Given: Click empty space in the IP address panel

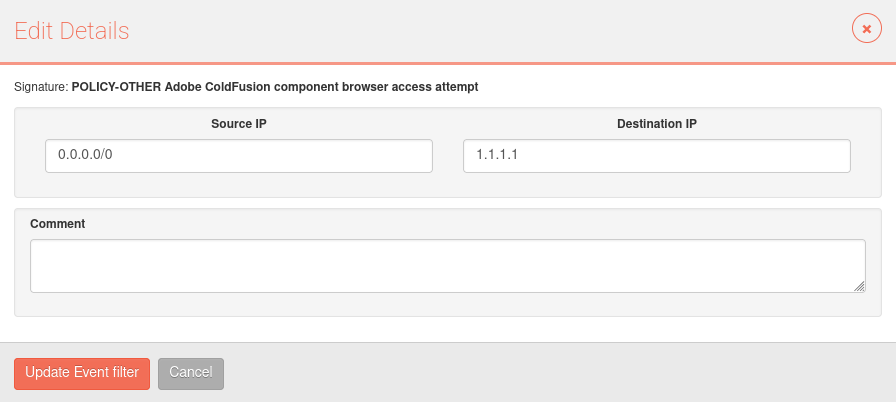Looking at the screenshot, I should pos(447,185).
